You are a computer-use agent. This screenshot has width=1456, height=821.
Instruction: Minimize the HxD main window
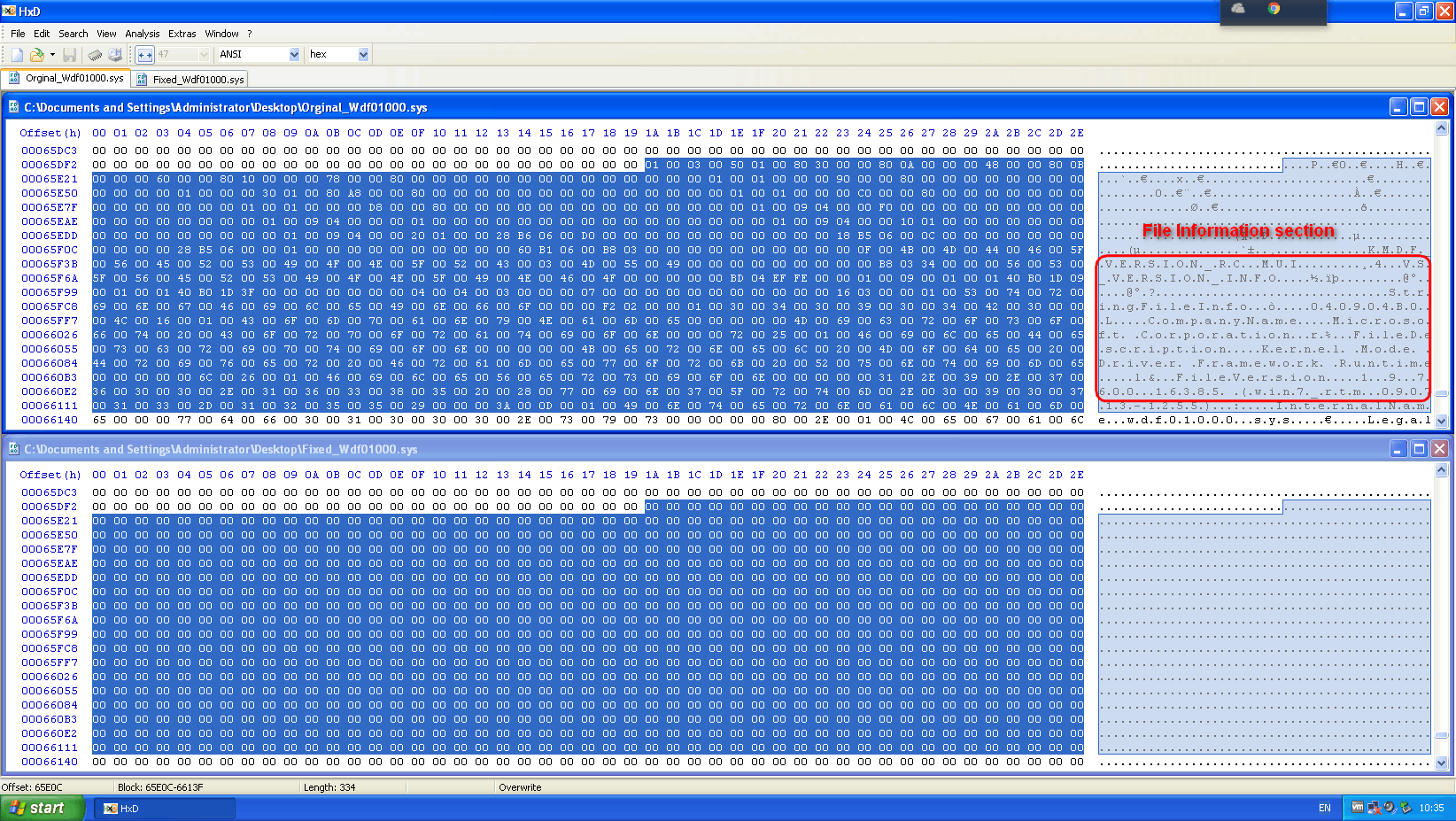click(x=1404, y=11)
